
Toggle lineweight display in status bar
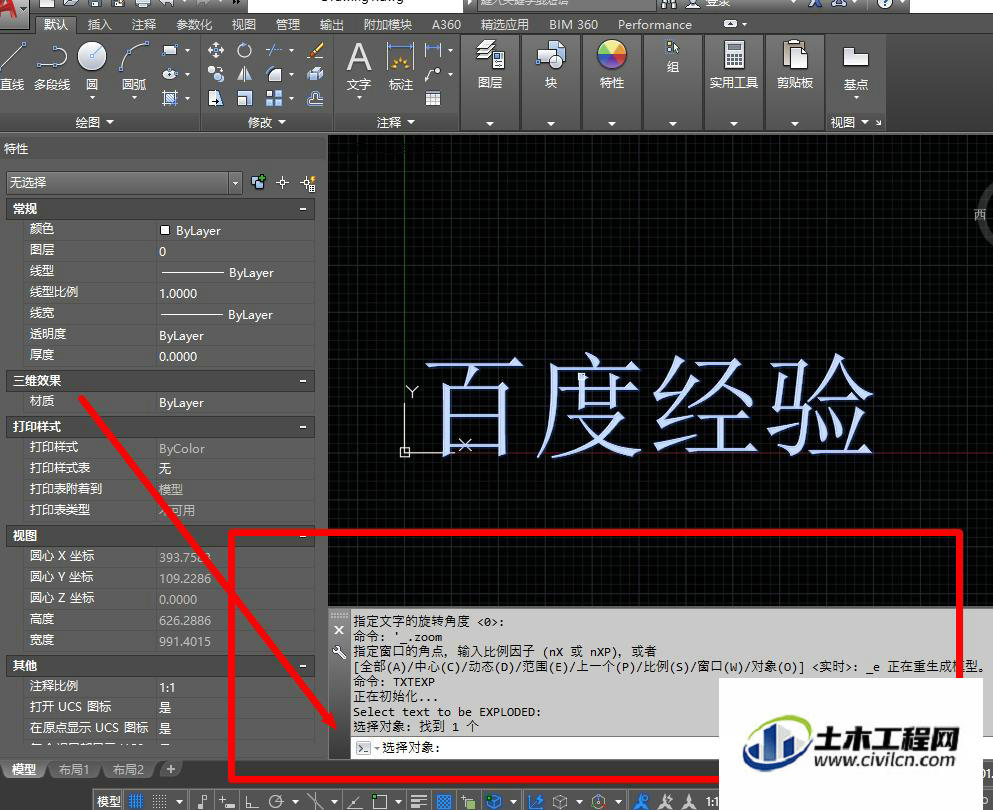[419, 801]
